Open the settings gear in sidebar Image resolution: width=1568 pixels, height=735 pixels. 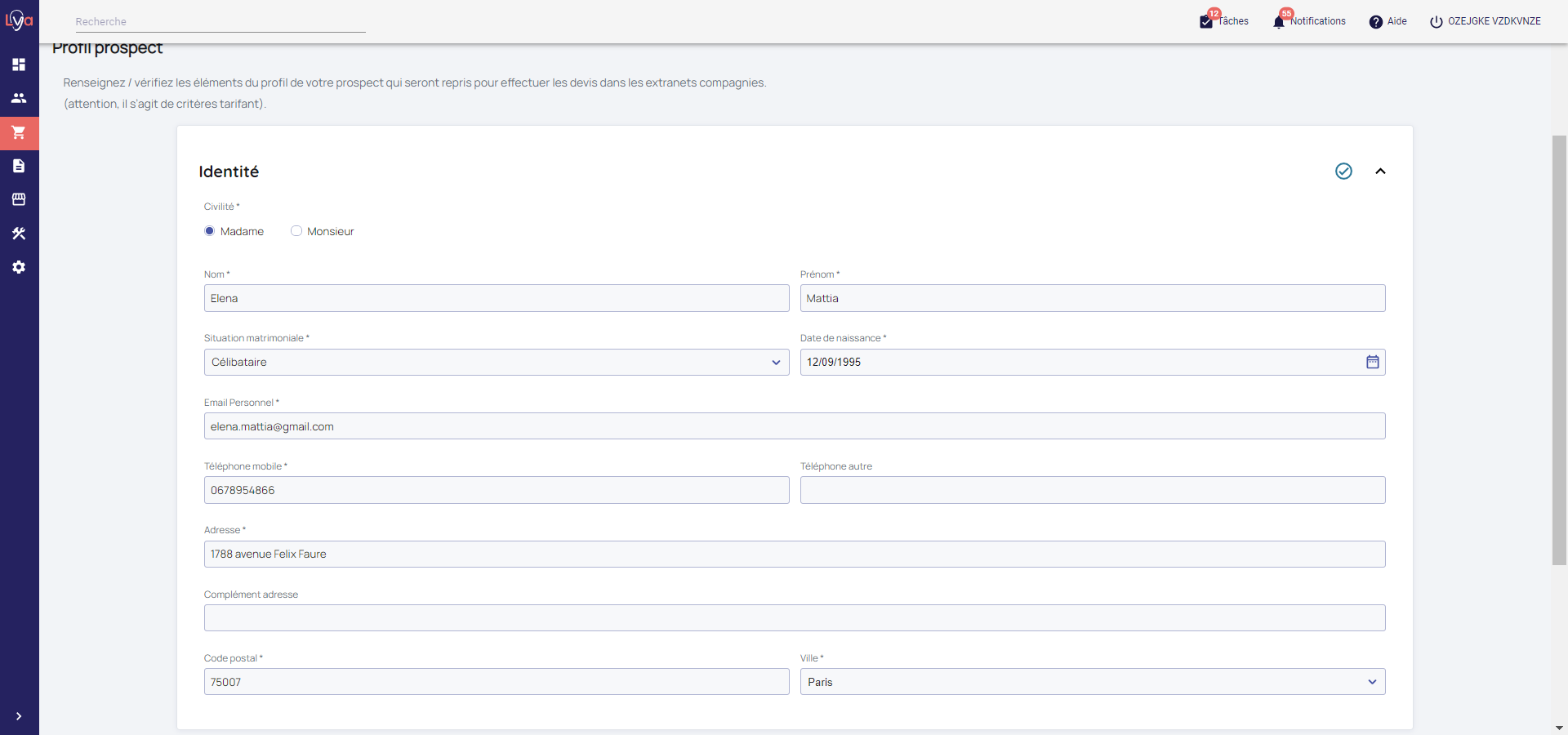(19, 267)
